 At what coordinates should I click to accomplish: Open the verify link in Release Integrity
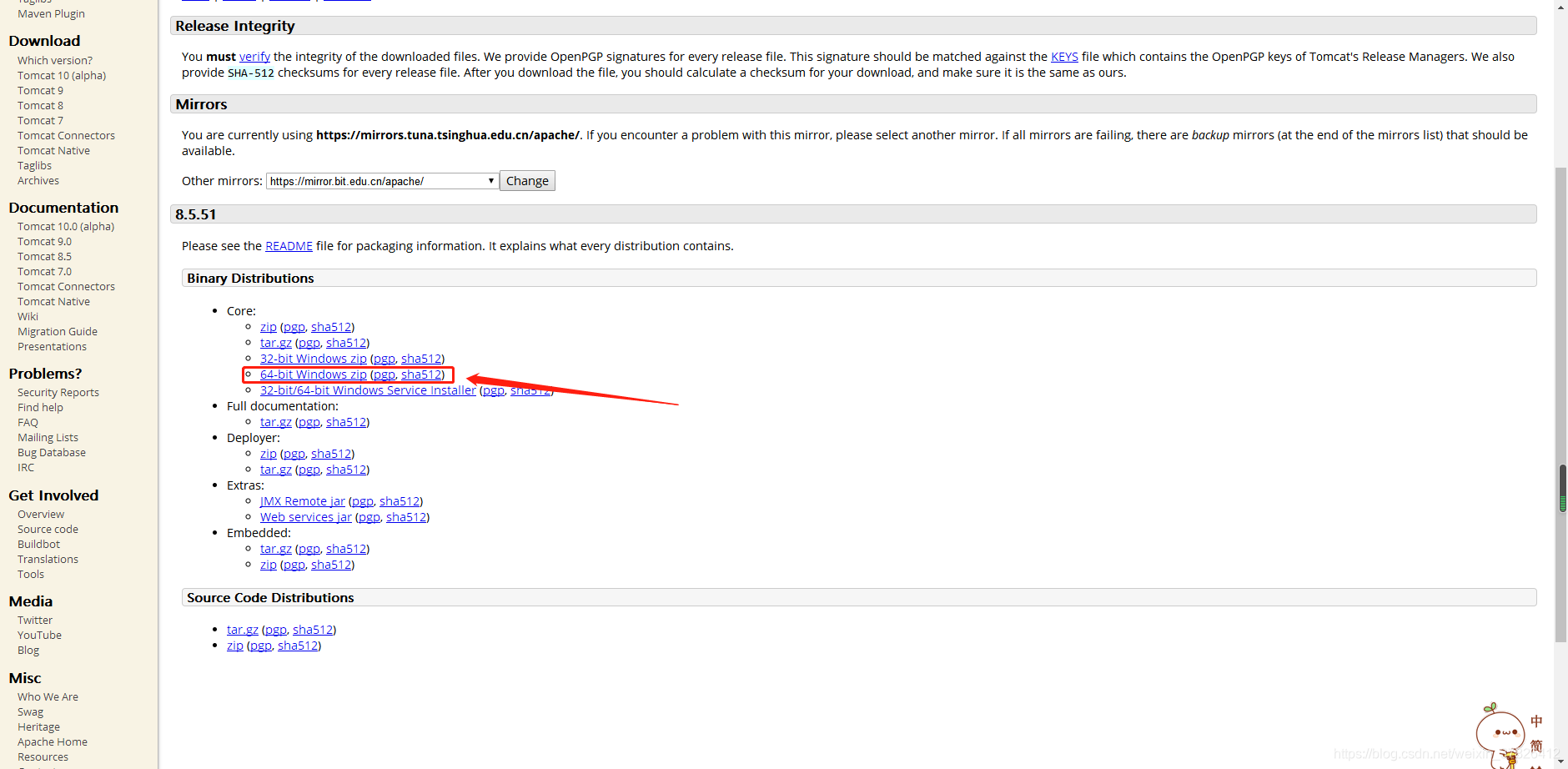254,57
